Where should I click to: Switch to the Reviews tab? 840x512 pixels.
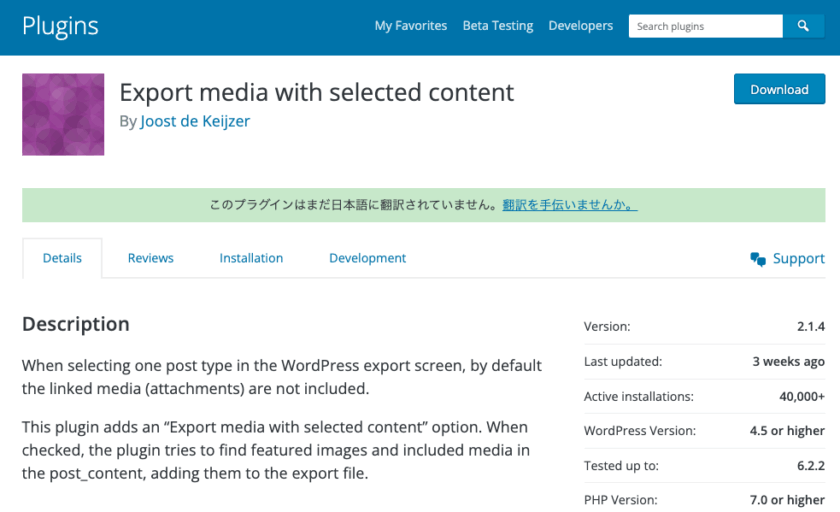(151, 258)
